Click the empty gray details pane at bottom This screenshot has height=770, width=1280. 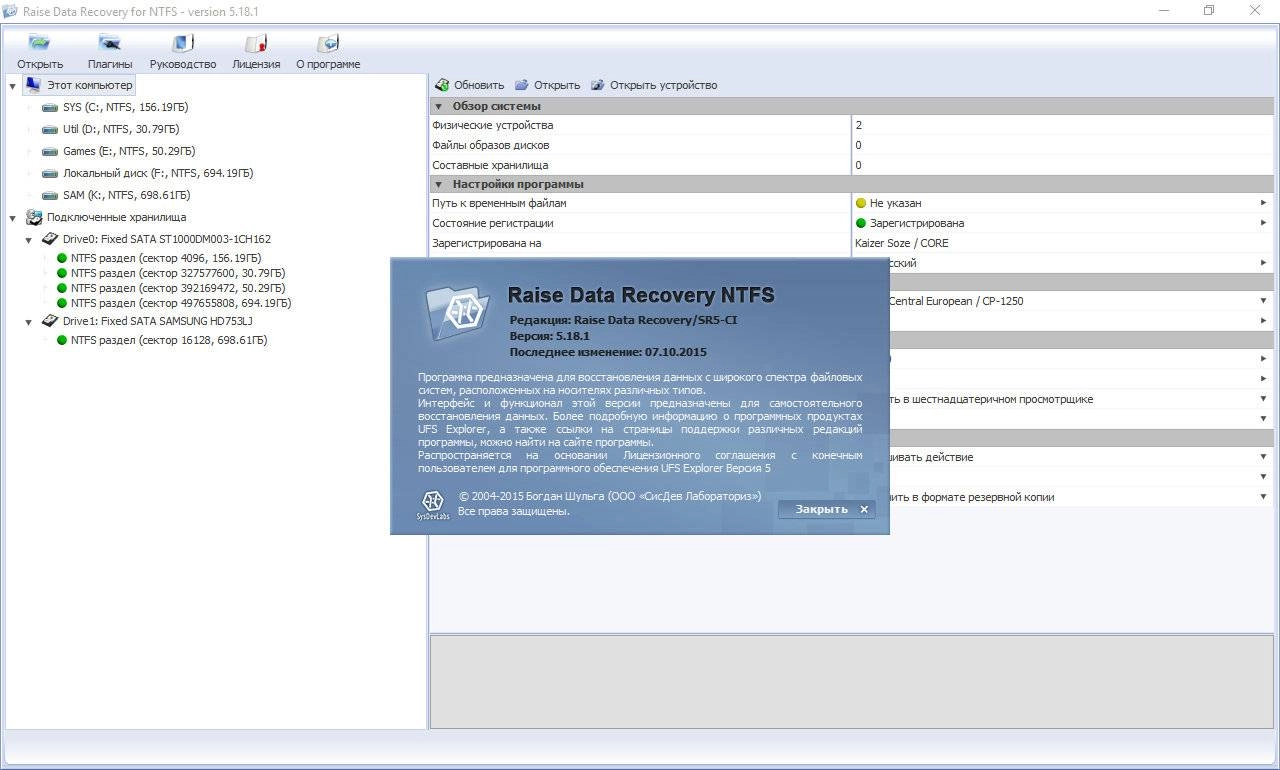(851, 680)
